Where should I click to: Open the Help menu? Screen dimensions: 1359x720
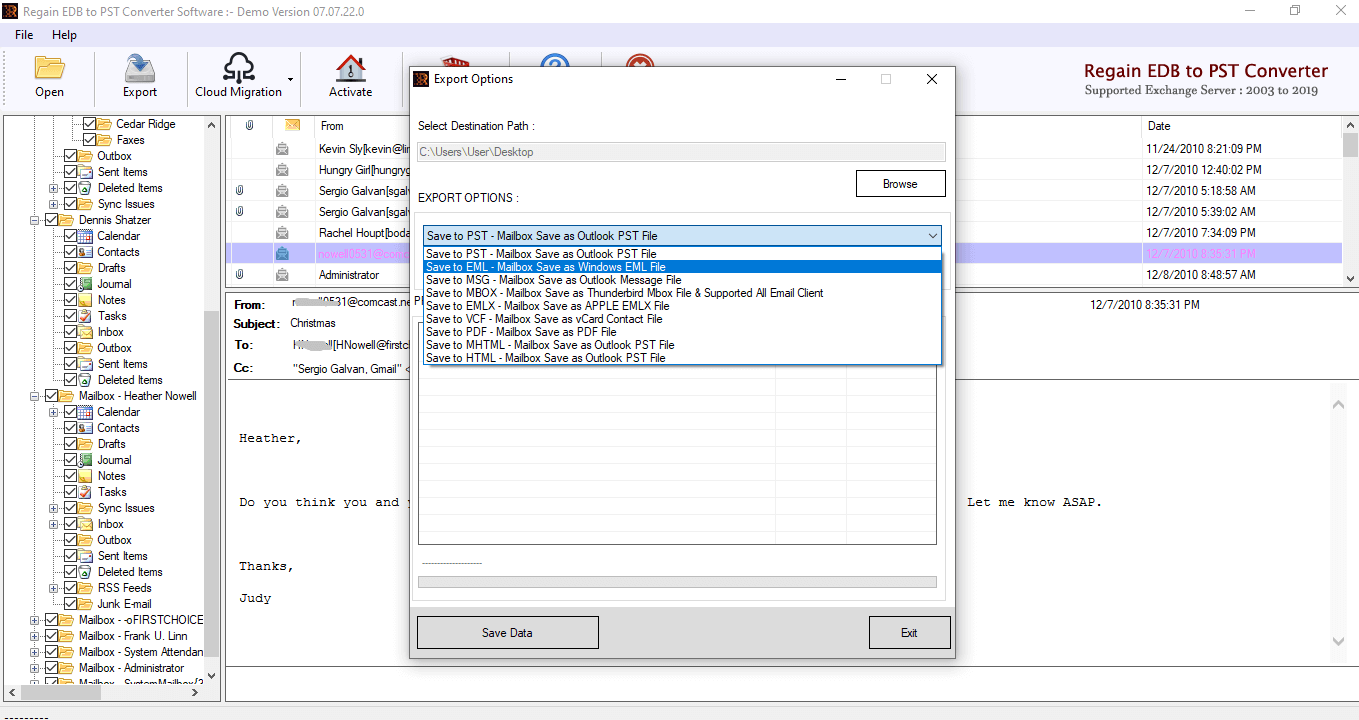click(64, 35)
